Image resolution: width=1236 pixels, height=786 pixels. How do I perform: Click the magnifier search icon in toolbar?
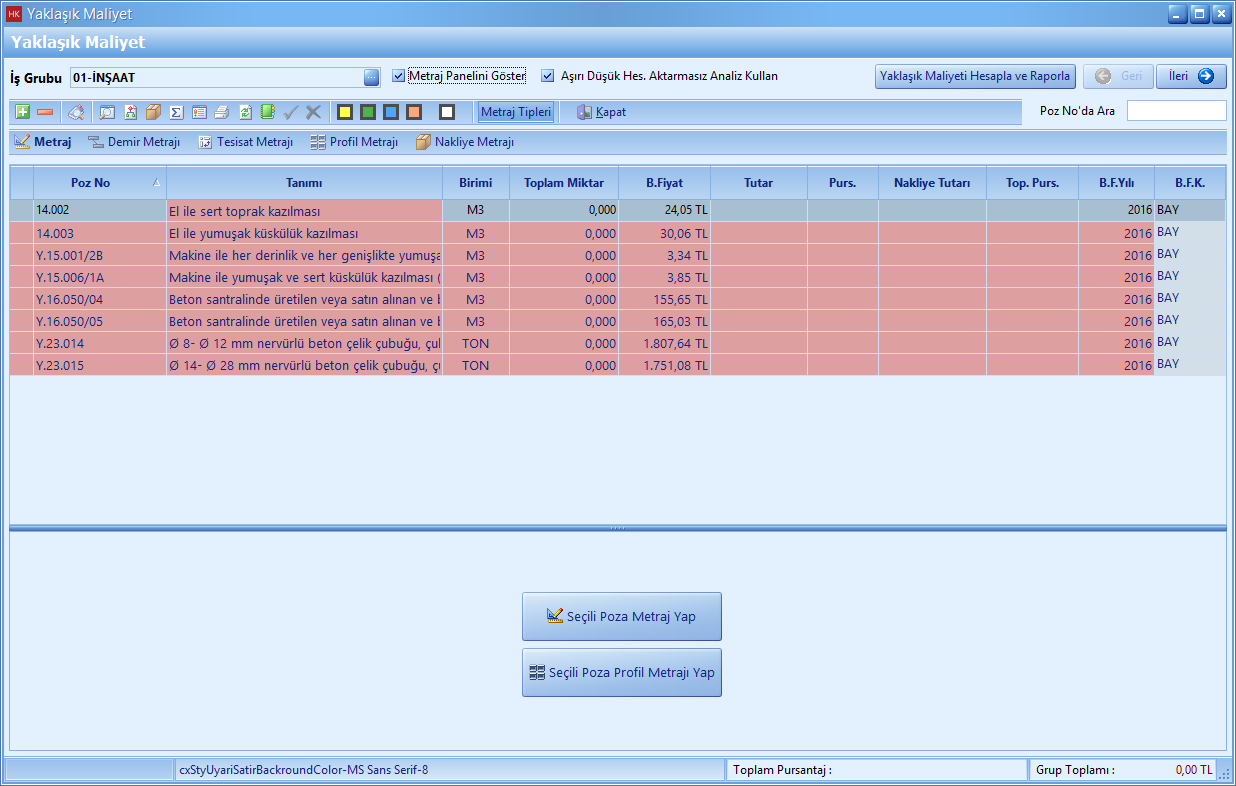[x=106, y=112]
